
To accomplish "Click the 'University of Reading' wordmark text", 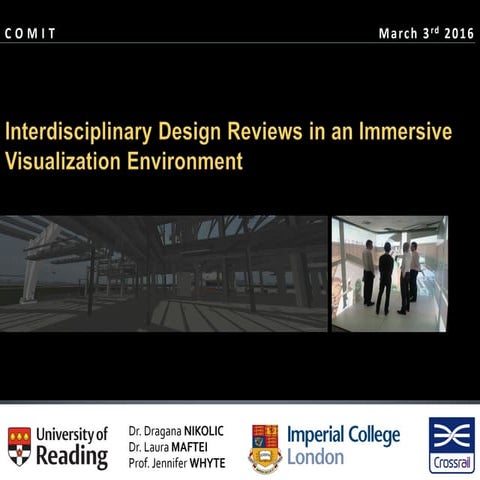I will [72, 448].
